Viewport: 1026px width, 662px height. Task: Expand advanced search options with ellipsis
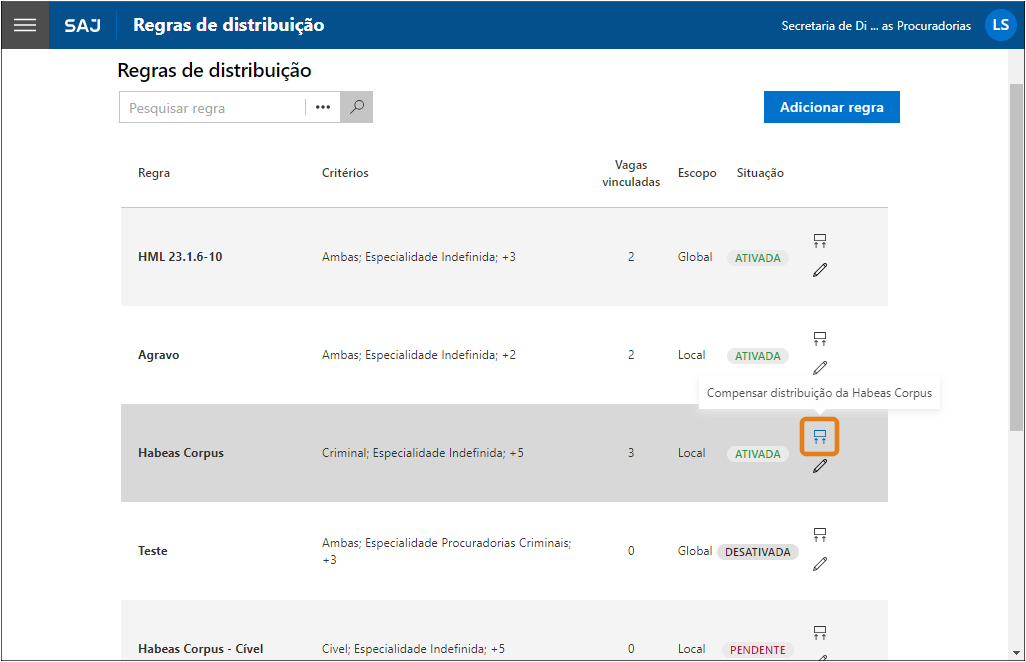point(323,108)
